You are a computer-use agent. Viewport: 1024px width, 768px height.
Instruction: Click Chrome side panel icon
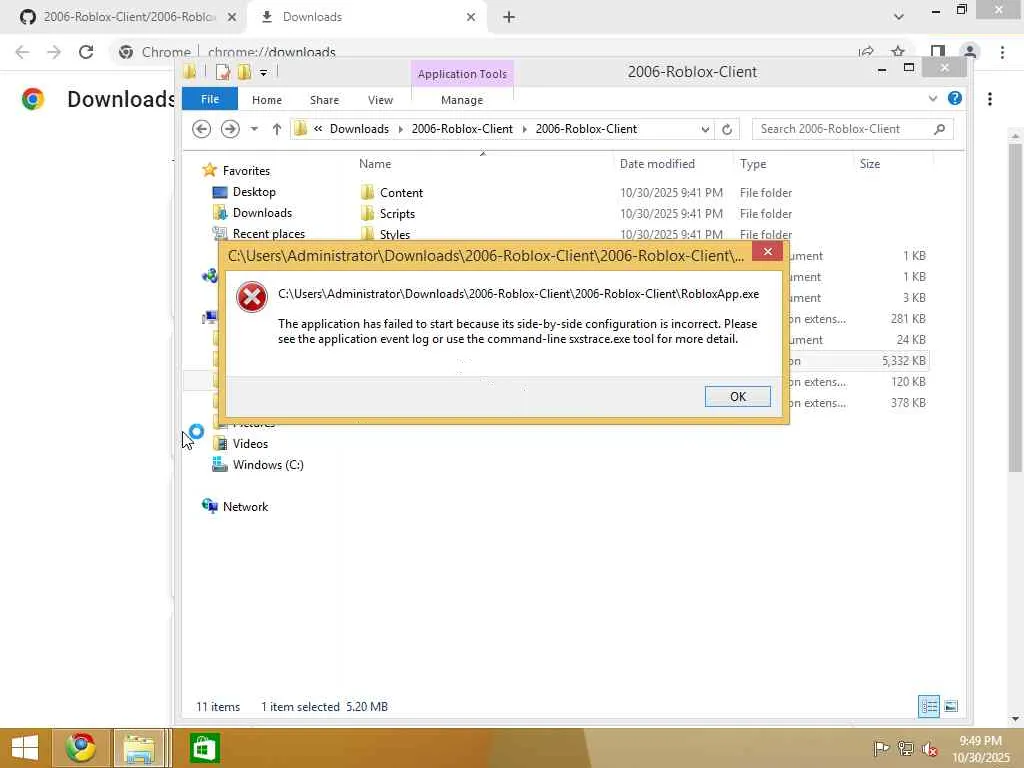pos(937,52)
